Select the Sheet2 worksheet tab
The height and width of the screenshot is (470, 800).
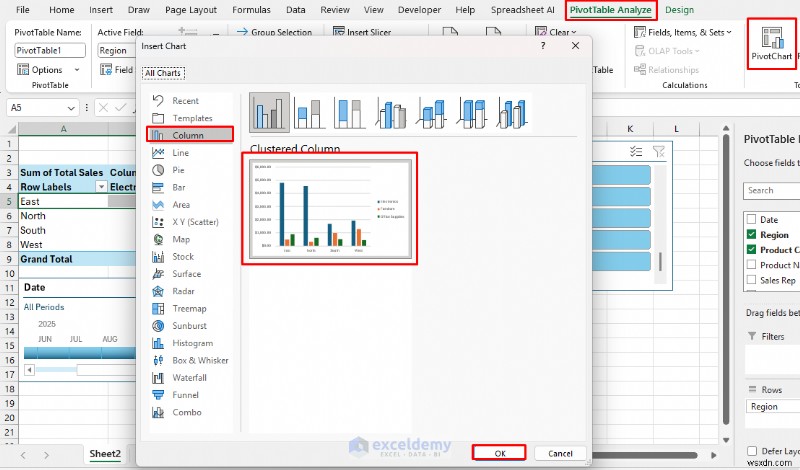click(105, 454)
